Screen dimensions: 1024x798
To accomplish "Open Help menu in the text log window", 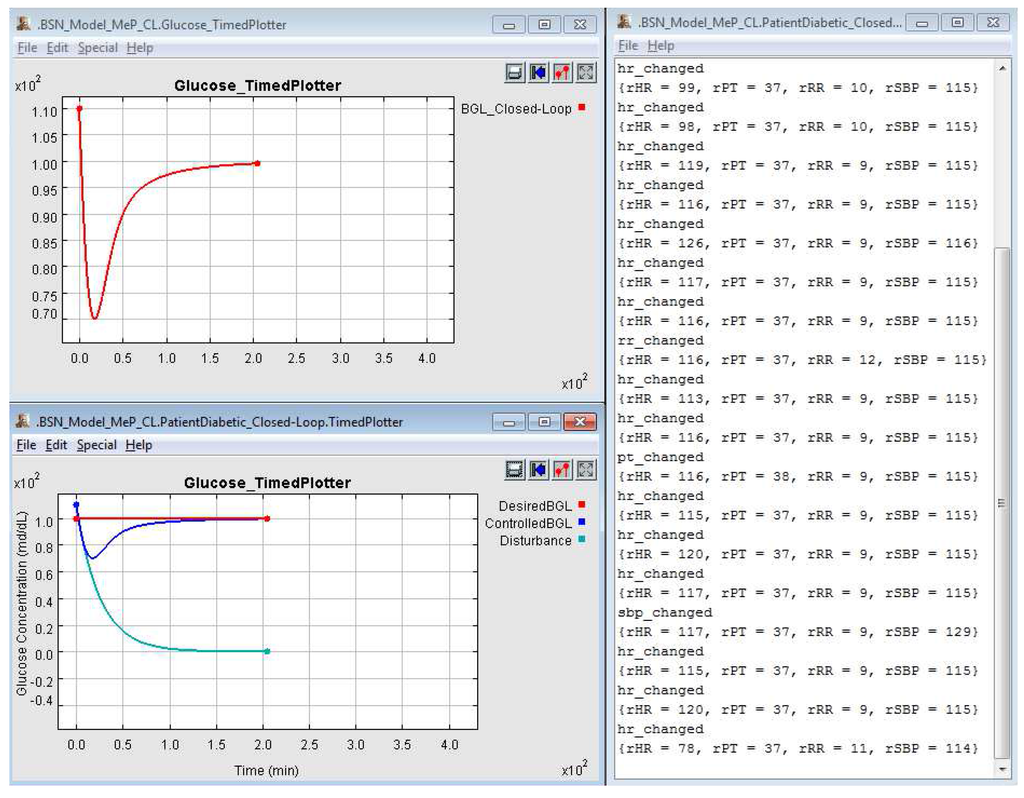I will [660, 45].
